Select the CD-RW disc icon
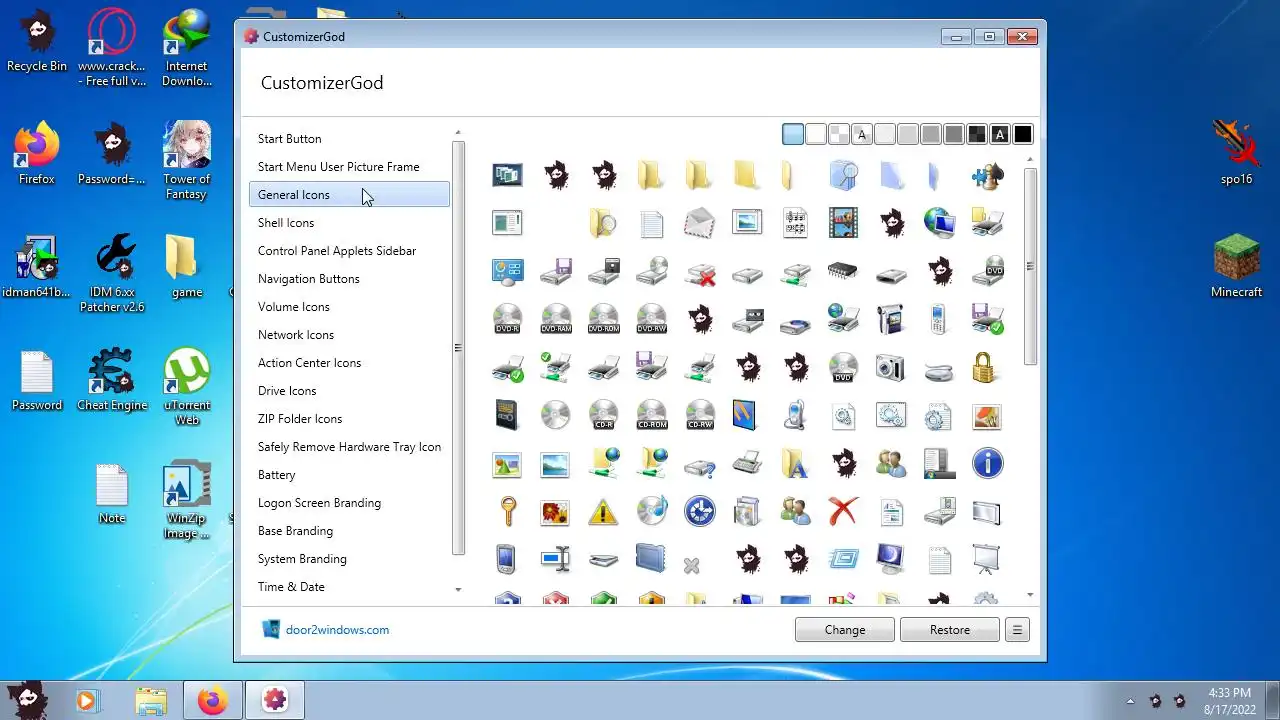Viewport: 1280px width, 720px height. 699,415
